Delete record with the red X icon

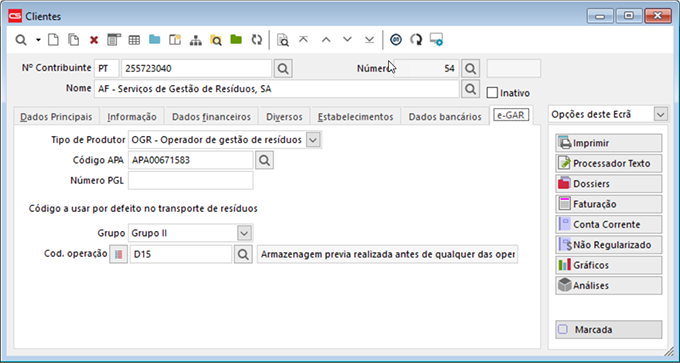[94, 40]
